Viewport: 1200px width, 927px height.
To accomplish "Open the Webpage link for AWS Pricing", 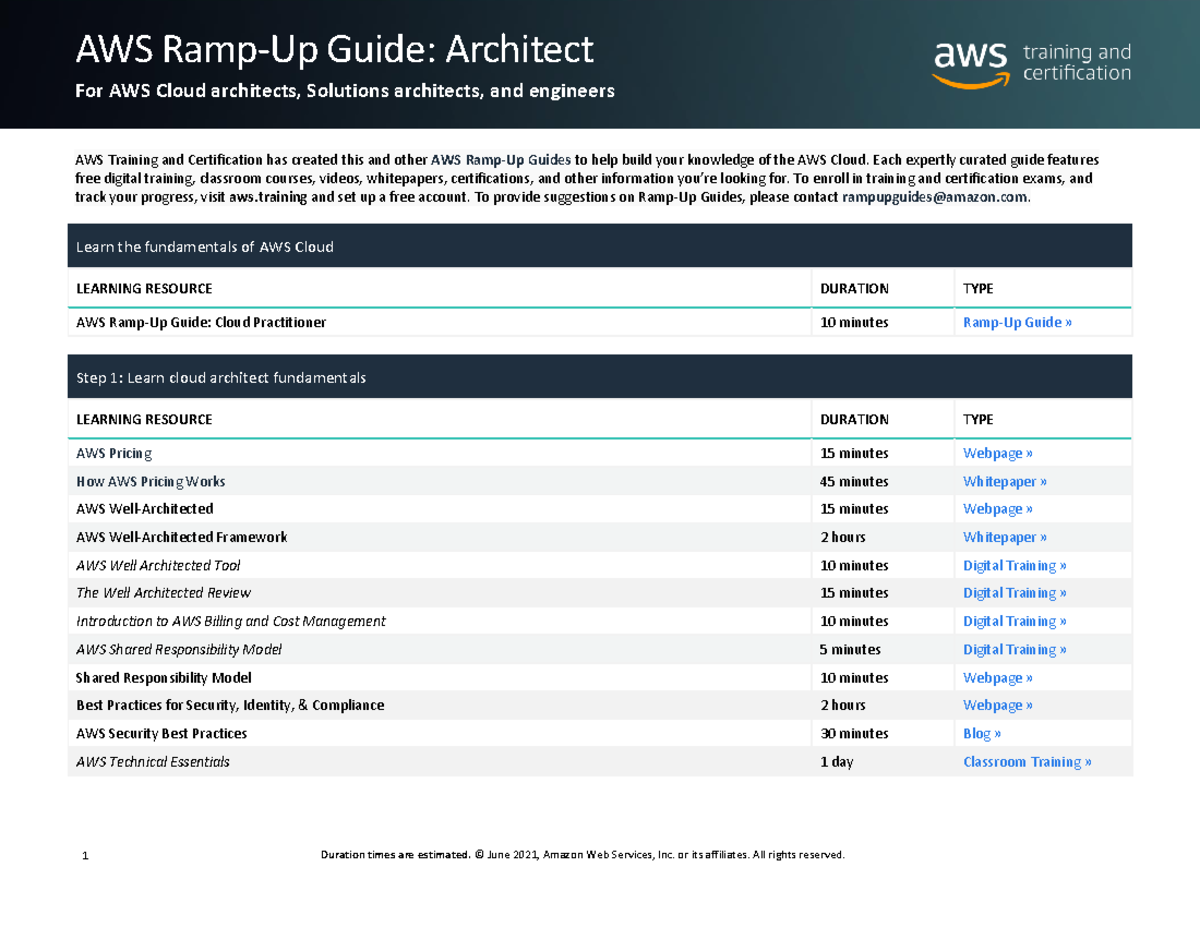I will point(997,453).
